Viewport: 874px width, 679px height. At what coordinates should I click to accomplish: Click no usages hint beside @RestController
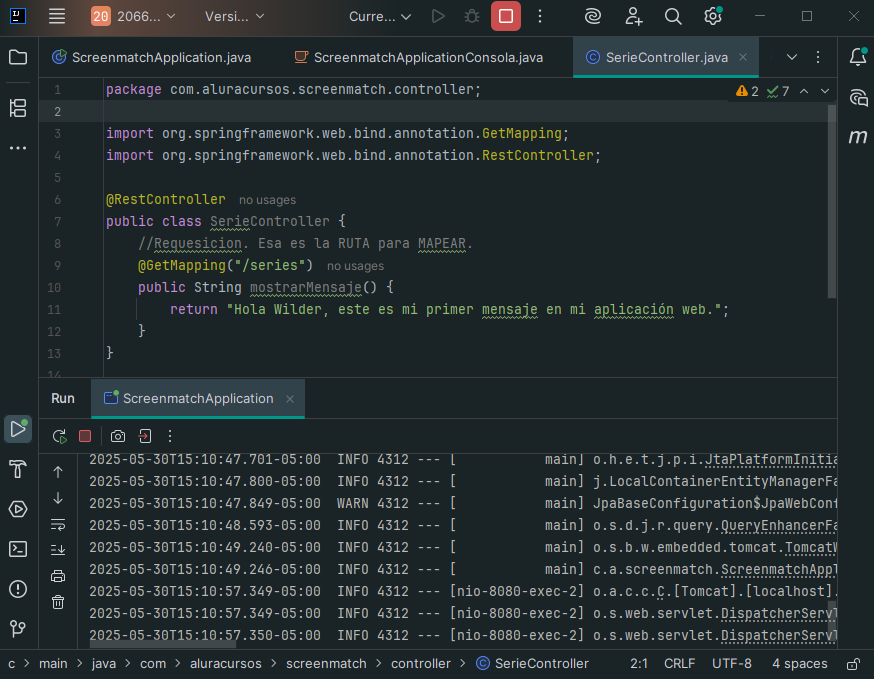268,200
